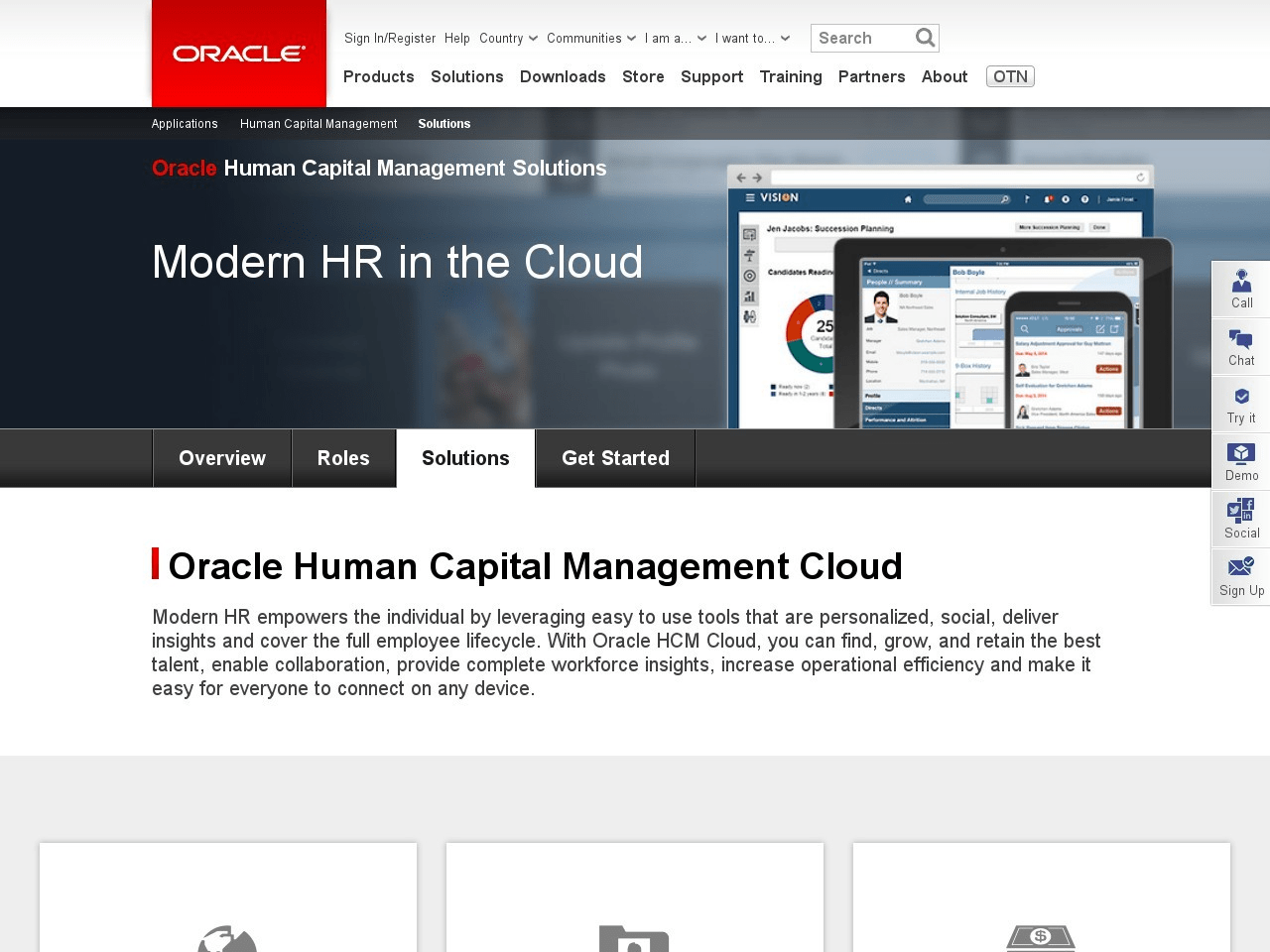Image resolution: width=1270 pixels, height=952 pixels.
Task: Open the Roles tab
Action: click(343, 458)
